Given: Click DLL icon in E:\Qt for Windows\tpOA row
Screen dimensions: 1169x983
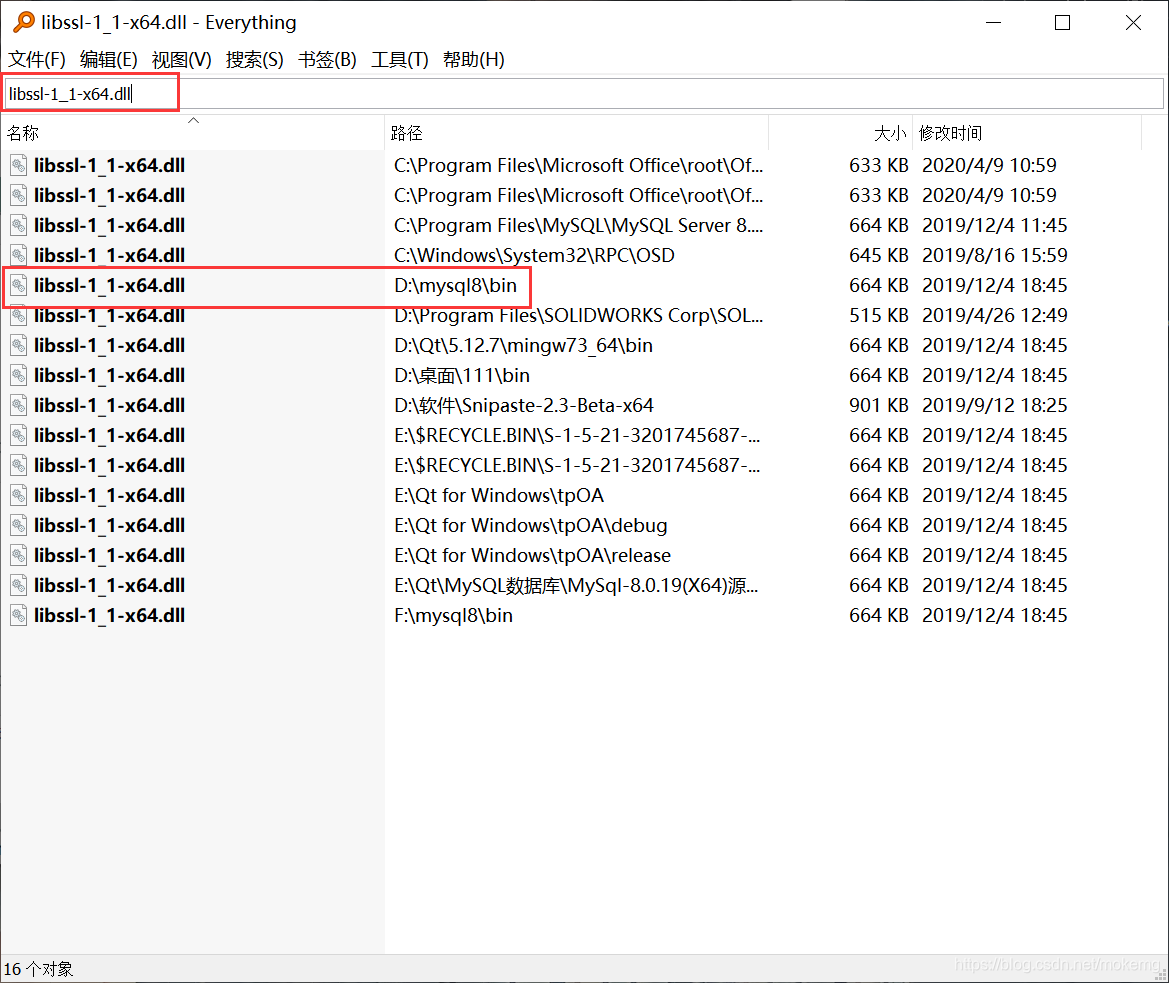Looking at the screenshot, I should (x=19, y=496).
